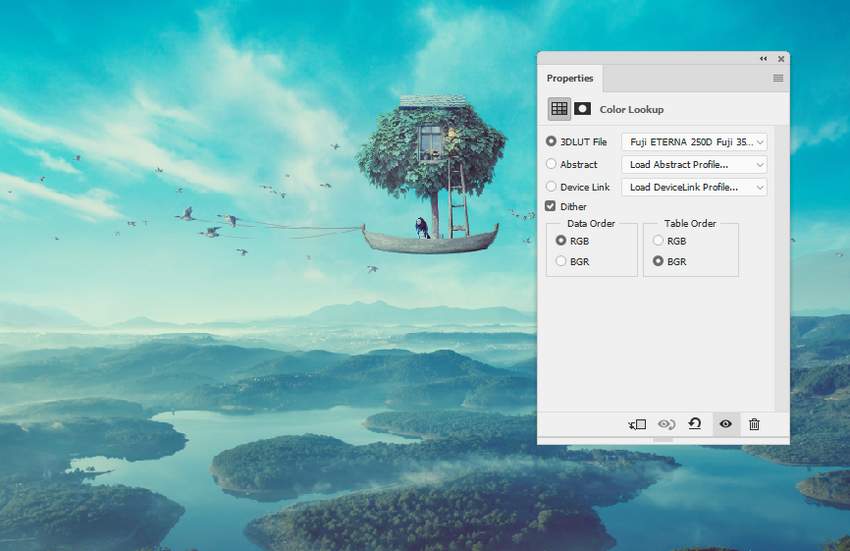The width and height of the screenshot is (850, 551).
Task: Toggle adjustment layer visibility eye
Action: click(x=726, y=424)
